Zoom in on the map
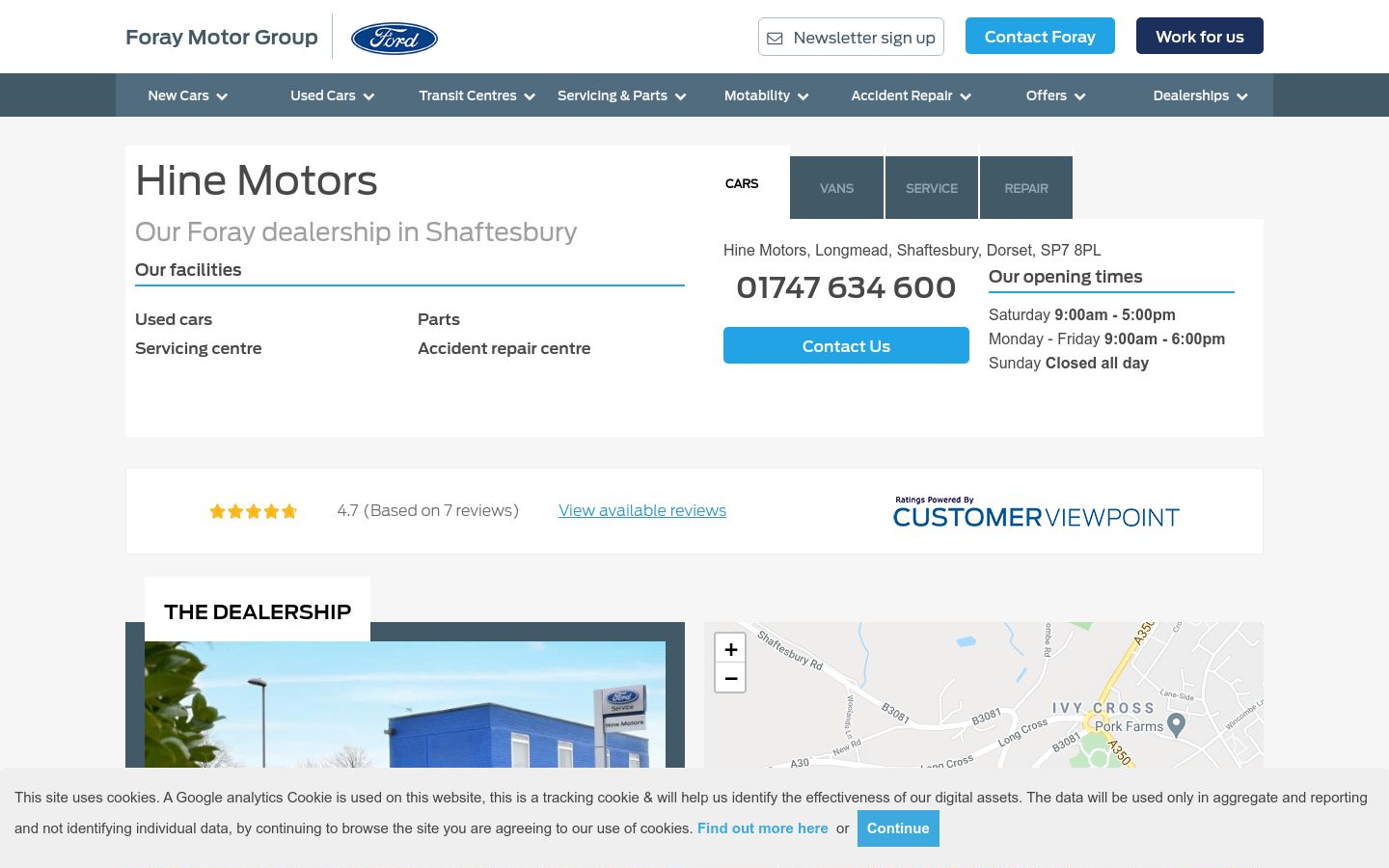 pyautogui.click(x=730, y=649)
